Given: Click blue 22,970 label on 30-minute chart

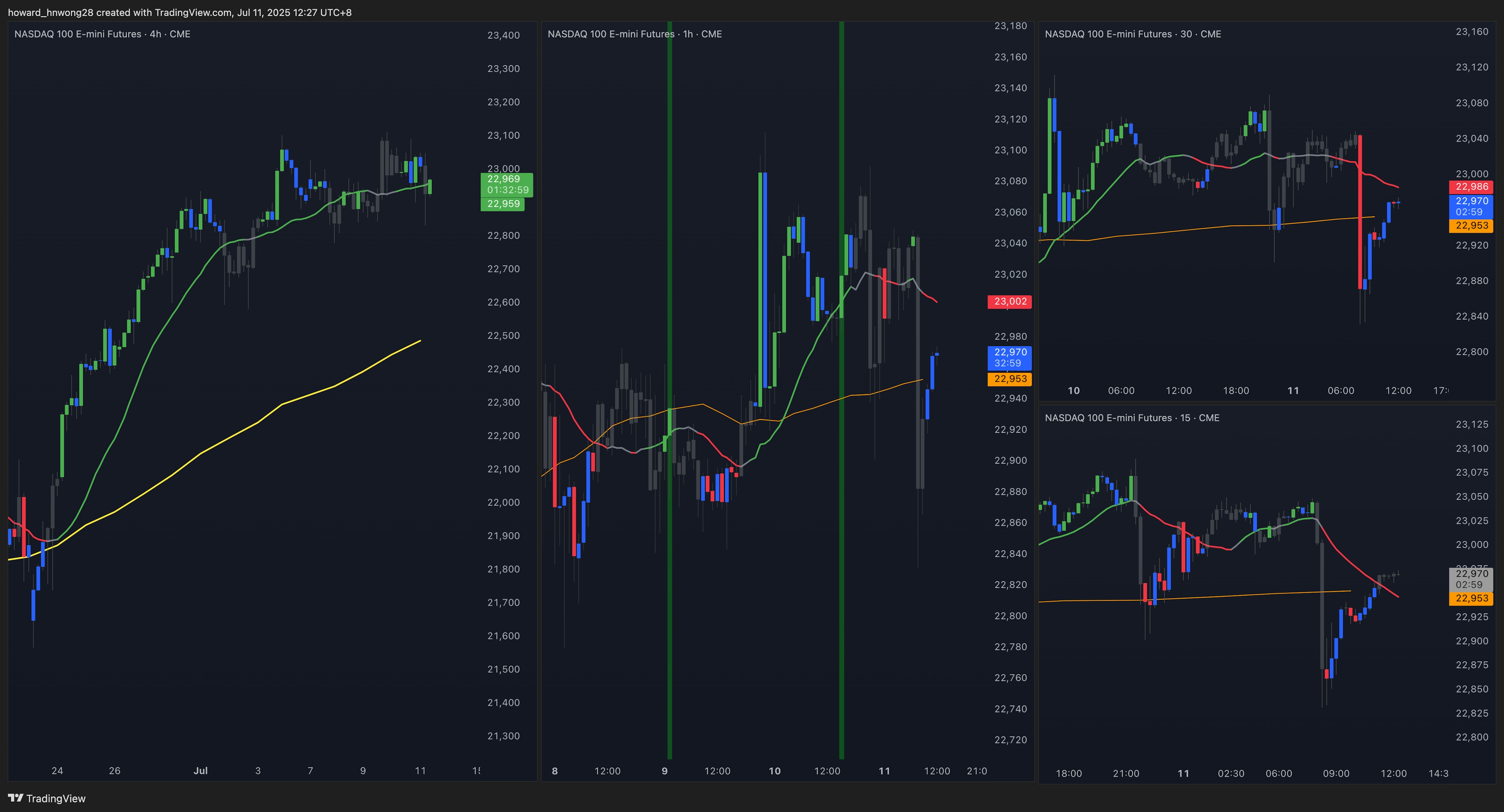Looking at the screenshot, I should (1471, 207).
